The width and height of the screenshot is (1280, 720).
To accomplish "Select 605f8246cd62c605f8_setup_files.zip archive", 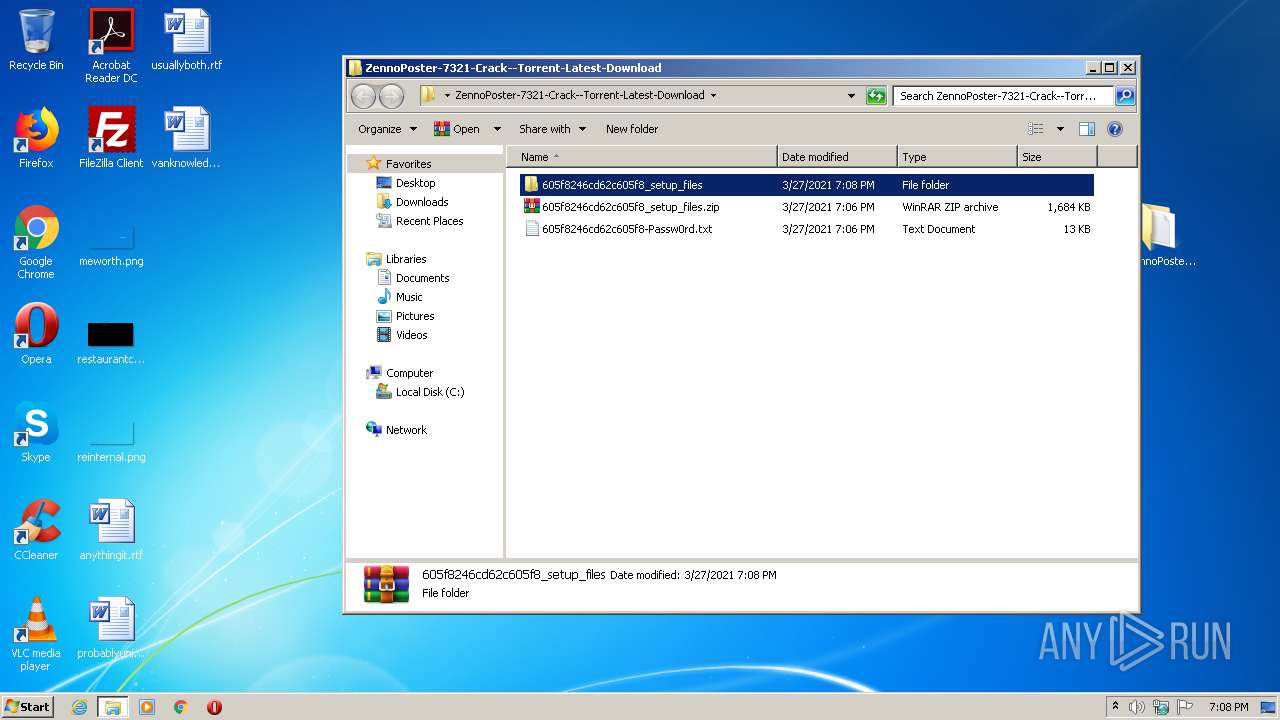I will [807, 207].
